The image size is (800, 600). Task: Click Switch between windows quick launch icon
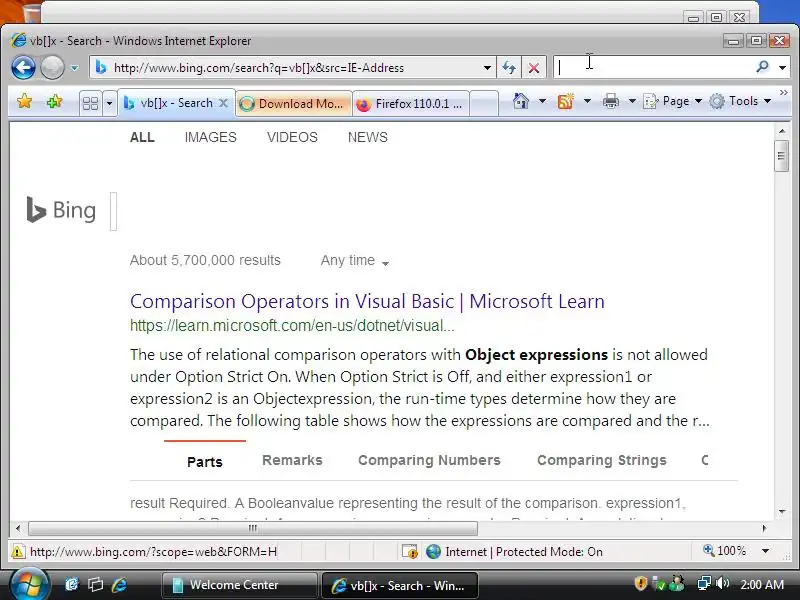pyautogui.click(x=95, y=584)
